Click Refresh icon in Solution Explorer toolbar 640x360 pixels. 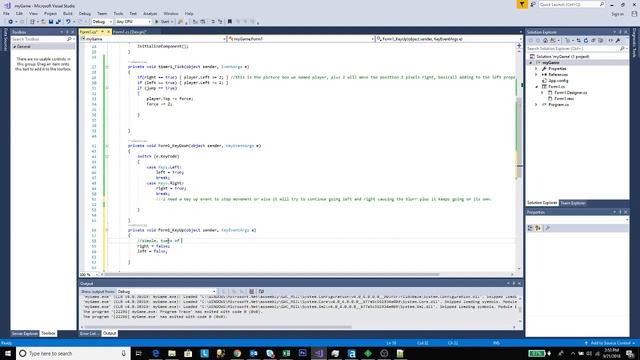(586, 40)
